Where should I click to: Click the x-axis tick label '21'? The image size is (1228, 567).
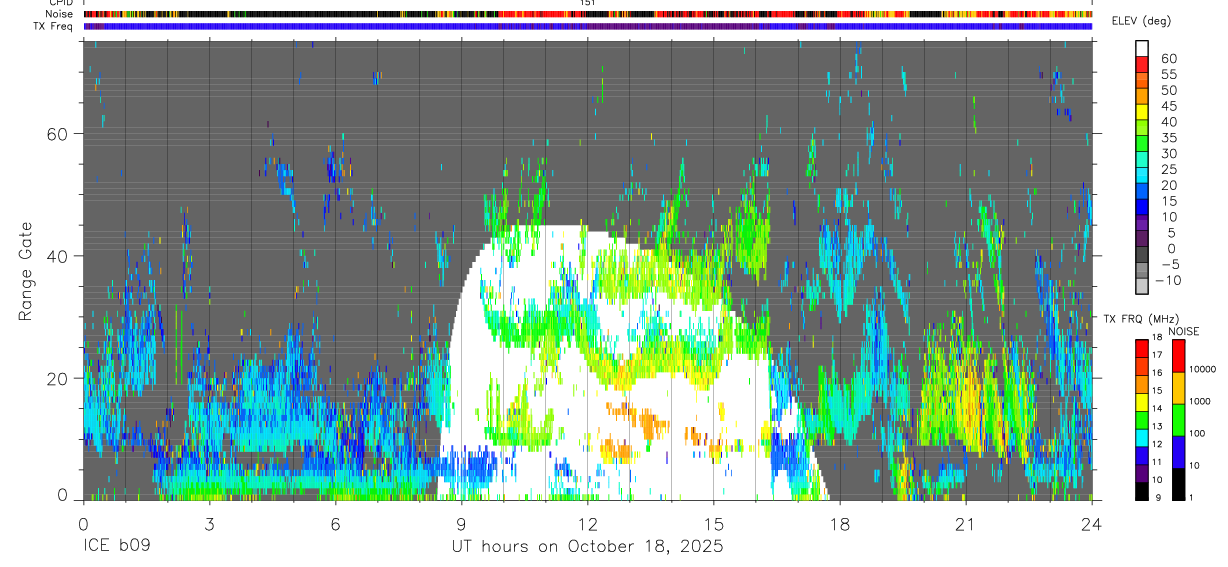click(x=966, y=523)
